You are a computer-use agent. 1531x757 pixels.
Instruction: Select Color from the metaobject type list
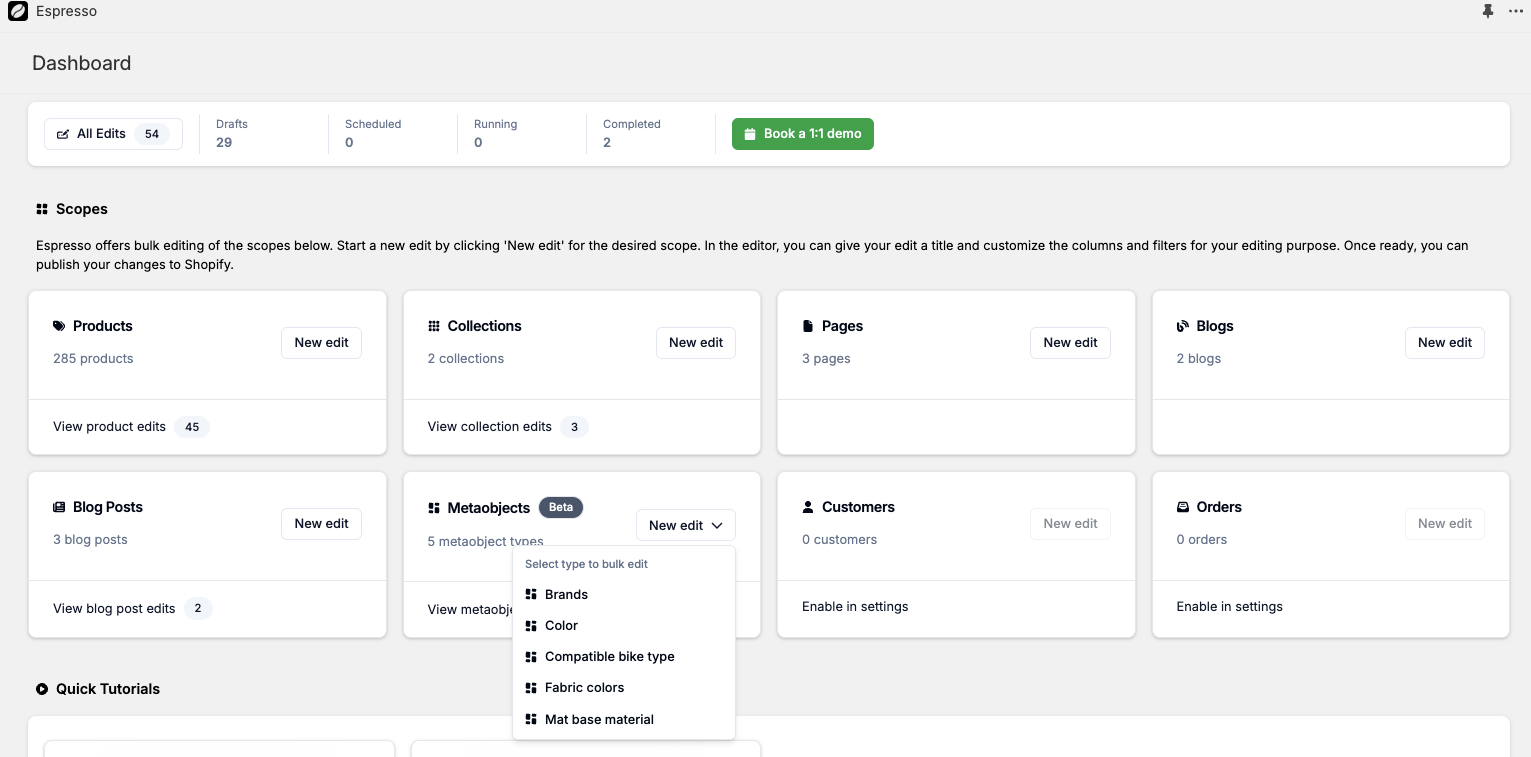[561, 625]
